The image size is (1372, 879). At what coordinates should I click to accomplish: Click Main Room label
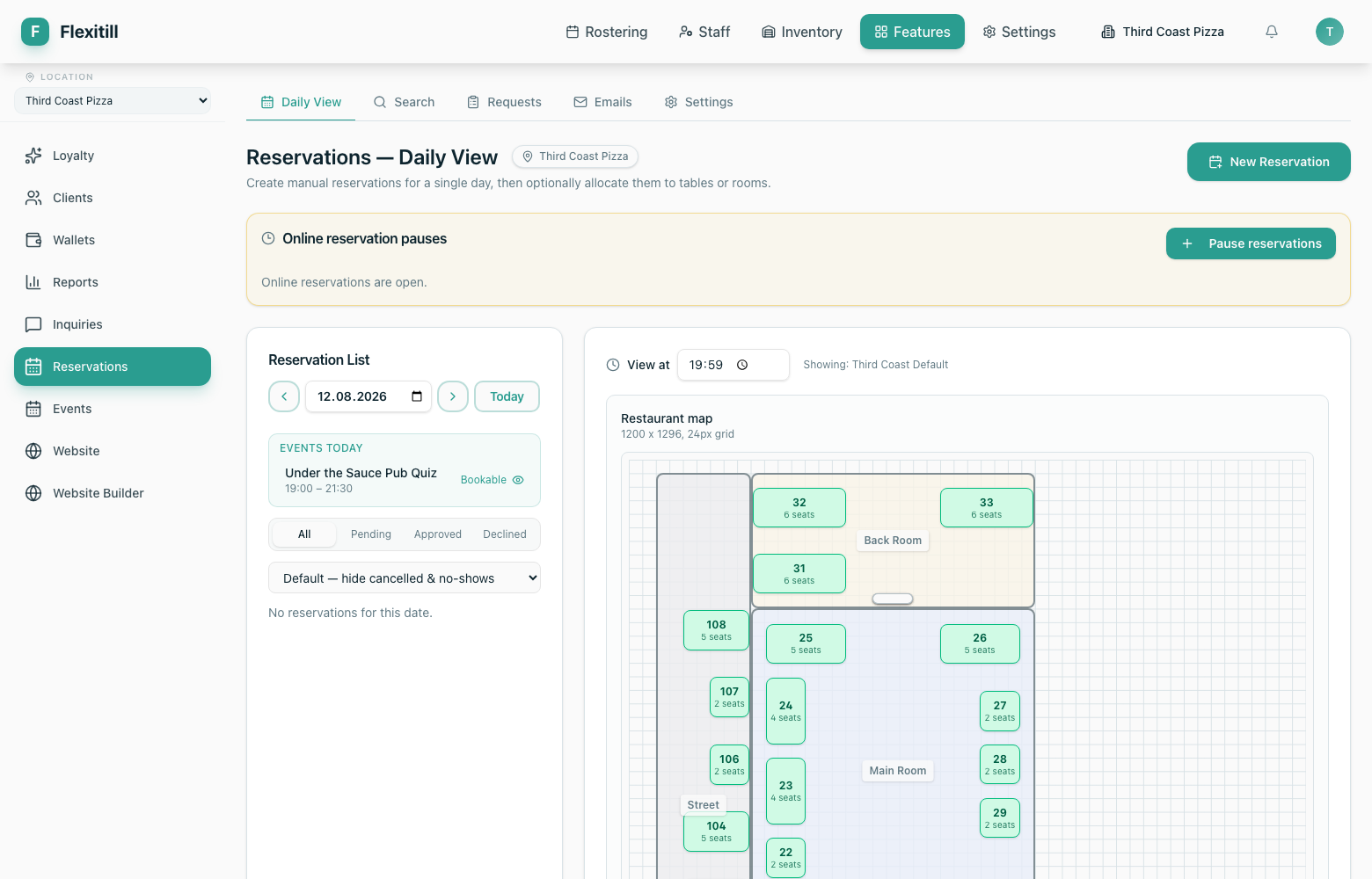tap(898, 771)
